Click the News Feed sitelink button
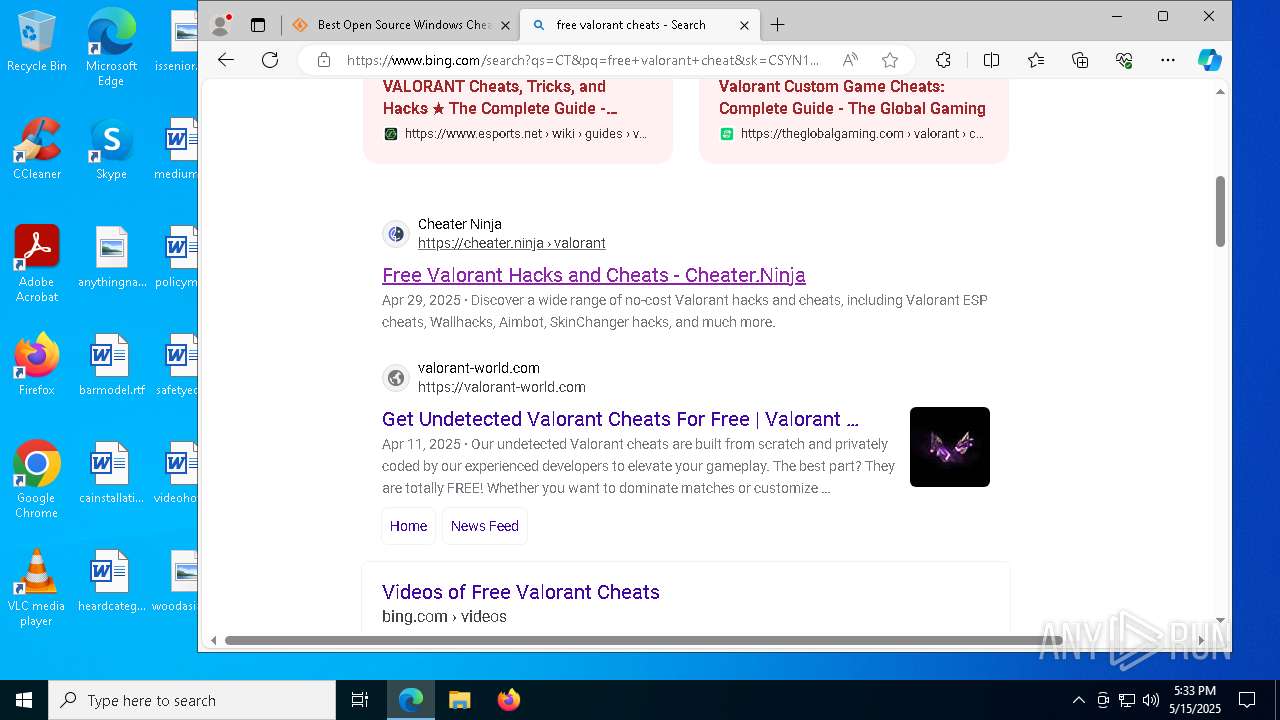Viewport: 1280px width, 720px height. pyautogui.click(x=485, y=526)
